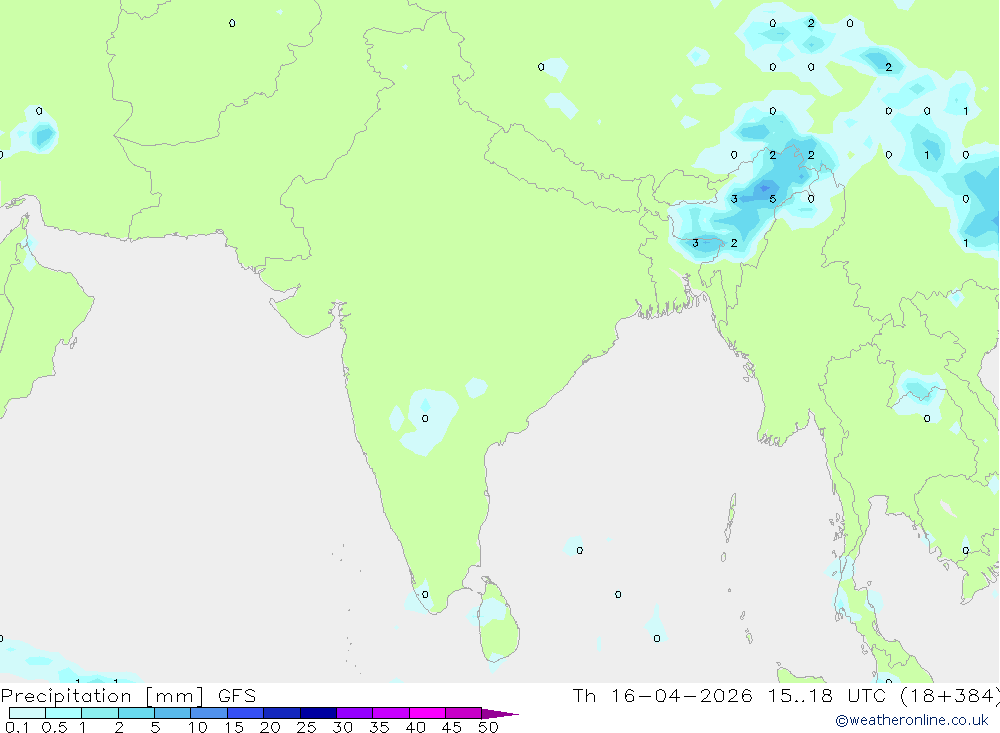Click the 20–25 mm legend color swatch
The height and width of the screenshot is (733, 1000).
click(282, 713)
